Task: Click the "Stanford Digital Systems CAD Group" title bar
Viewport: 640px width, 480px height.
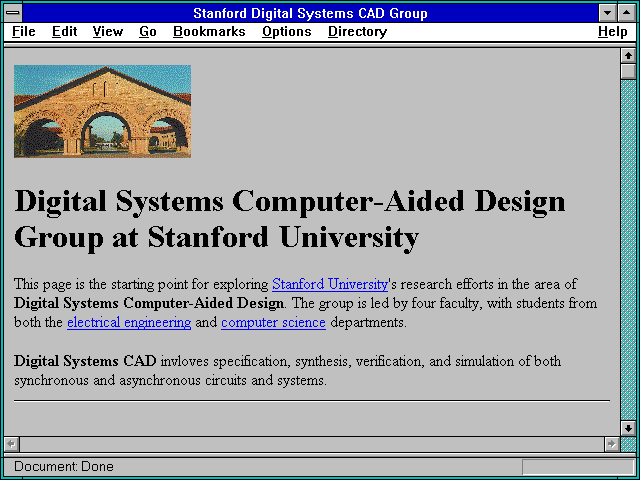Action: (310, 13)
